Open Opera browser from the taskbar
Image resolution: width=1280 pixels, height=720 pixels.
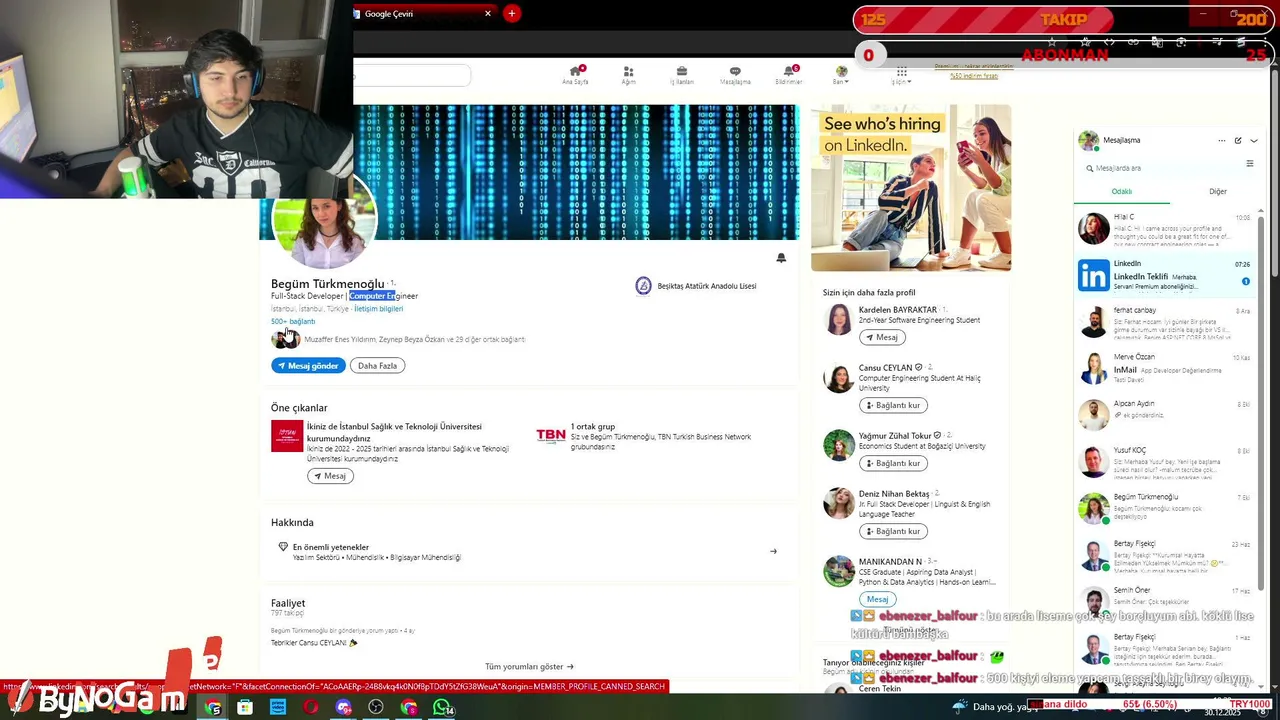[x=311, y=708]
